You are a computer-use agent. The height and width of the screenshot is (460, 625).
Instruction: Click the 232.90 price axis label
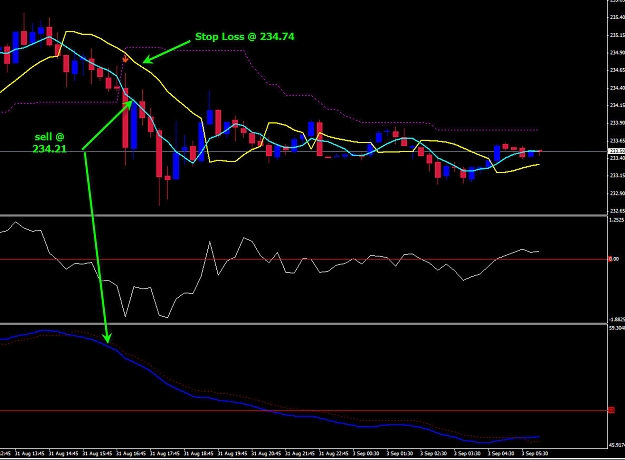(617, 193)
